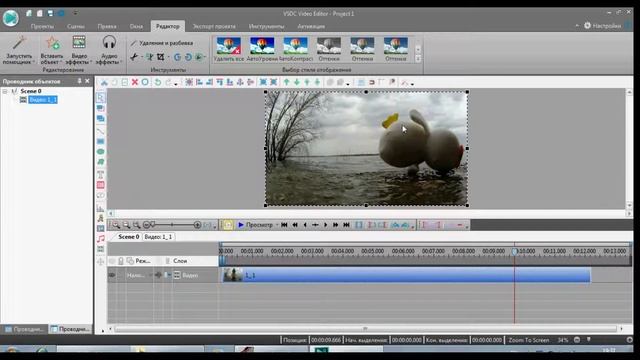
Task: Apply the Удалить все style thumbnail
Action: click(x=229, y=49)
